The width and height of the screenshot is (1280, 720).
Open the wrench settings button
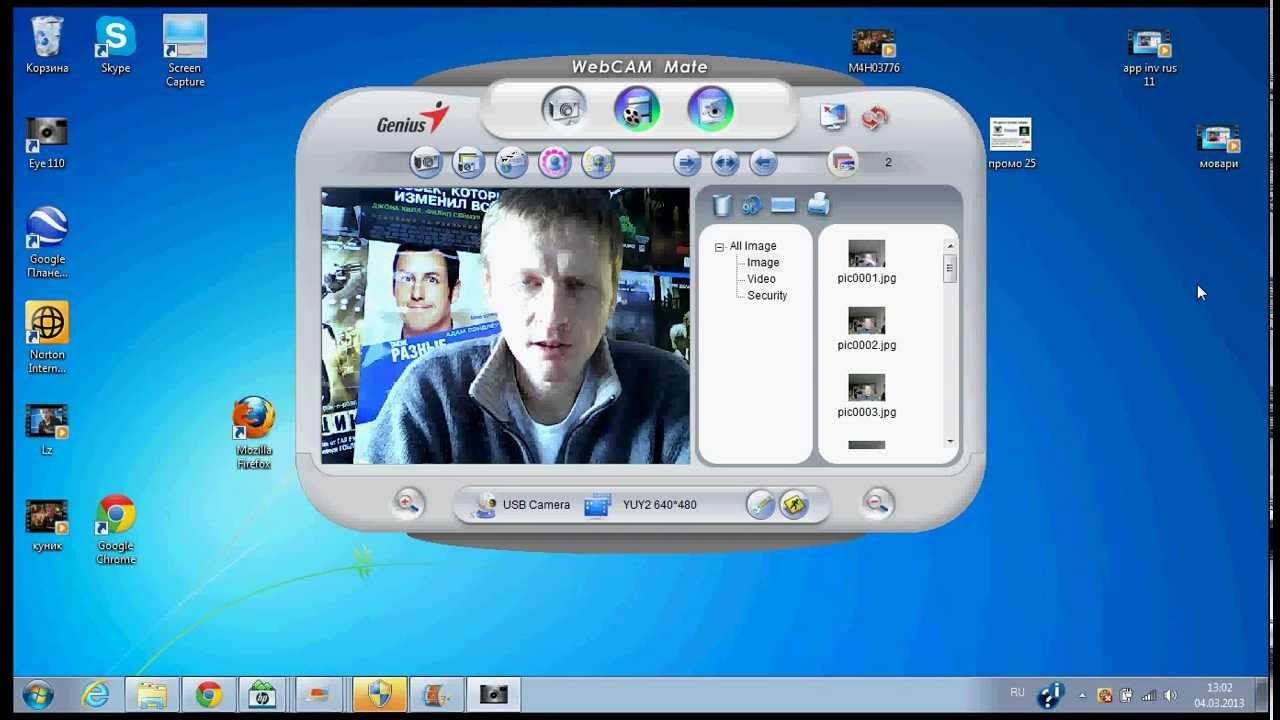(761, 504)
